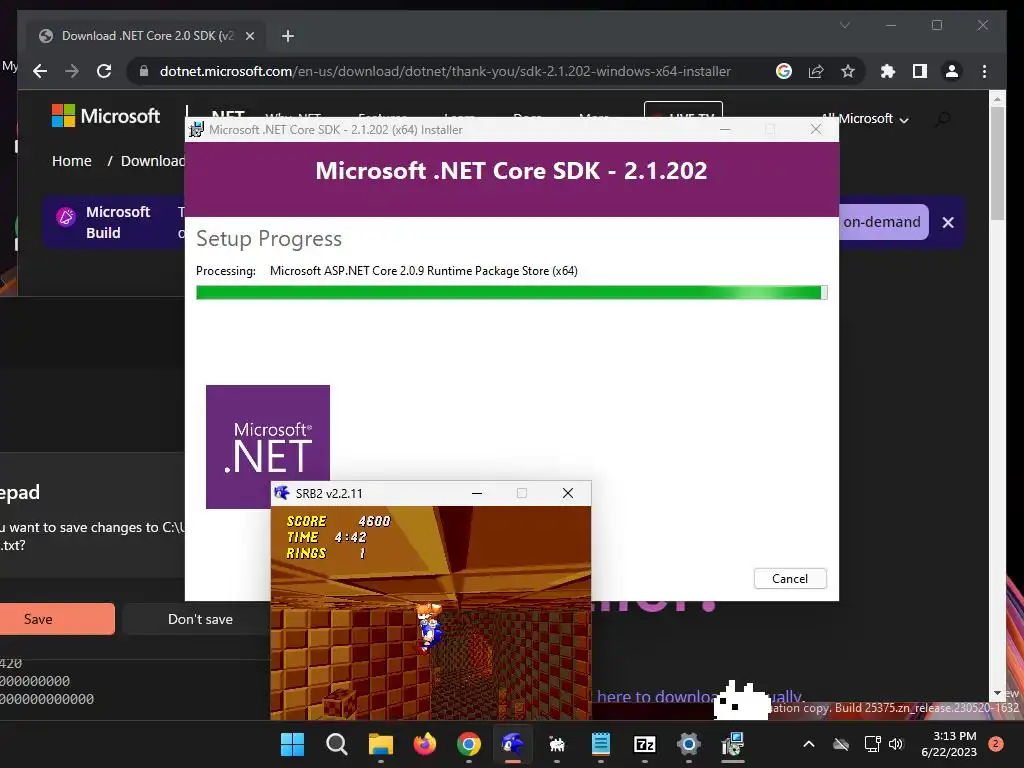Screen dimensions: 1024x768
Task: Go back using Chrome's back arrow
Action: point(40,71)
